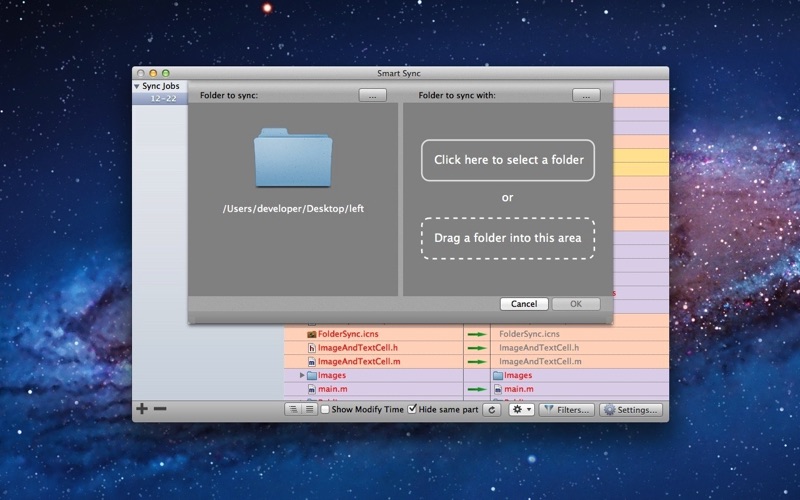Select the greyed FolderSync.icns on the right side

(529, 334)
